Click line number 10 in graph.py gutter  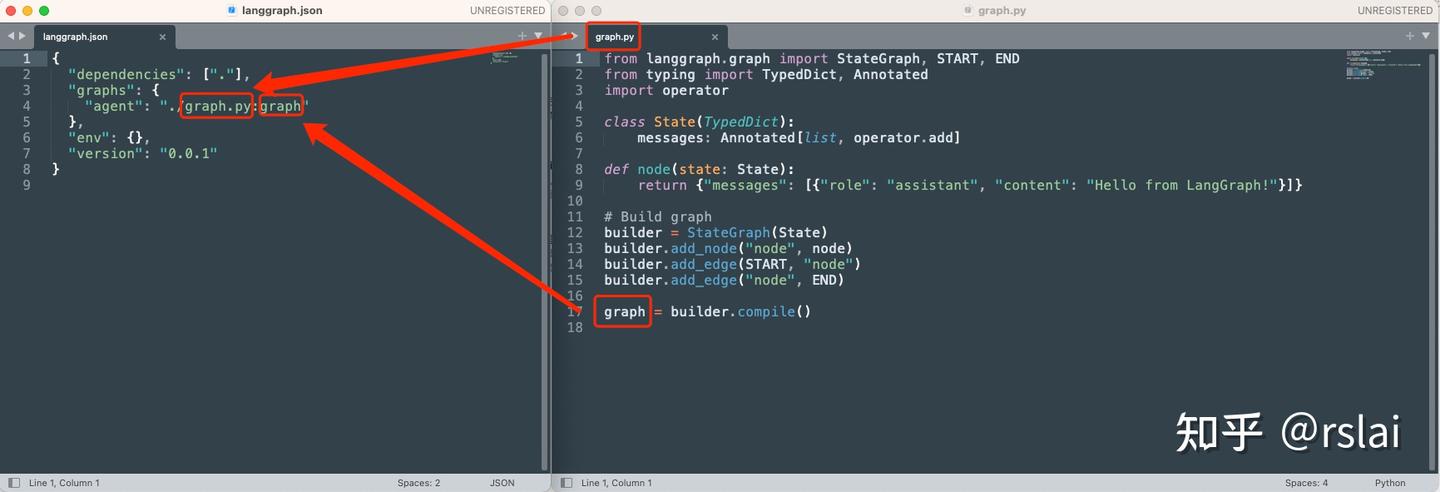click(574, 201)
